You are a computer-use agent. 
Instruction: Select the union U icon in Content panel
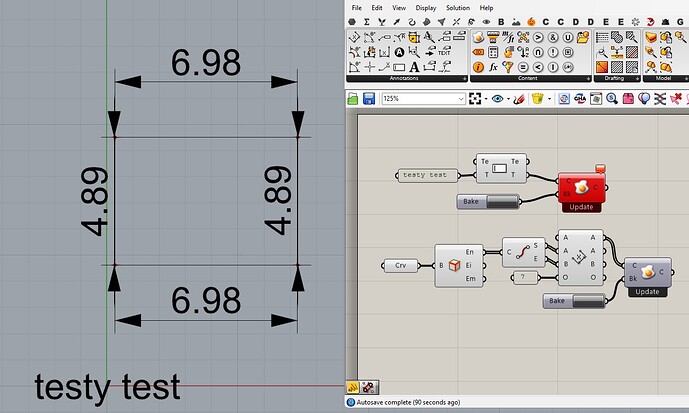pyautogui.click(x=568, y=37)
